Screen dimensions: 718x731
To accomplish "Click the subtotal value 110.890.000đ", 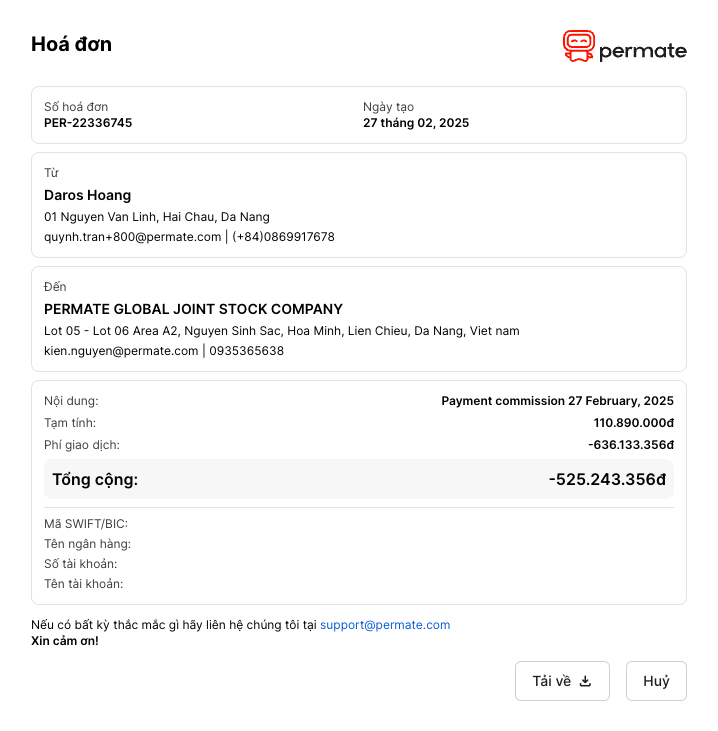I will pos(634,423).
